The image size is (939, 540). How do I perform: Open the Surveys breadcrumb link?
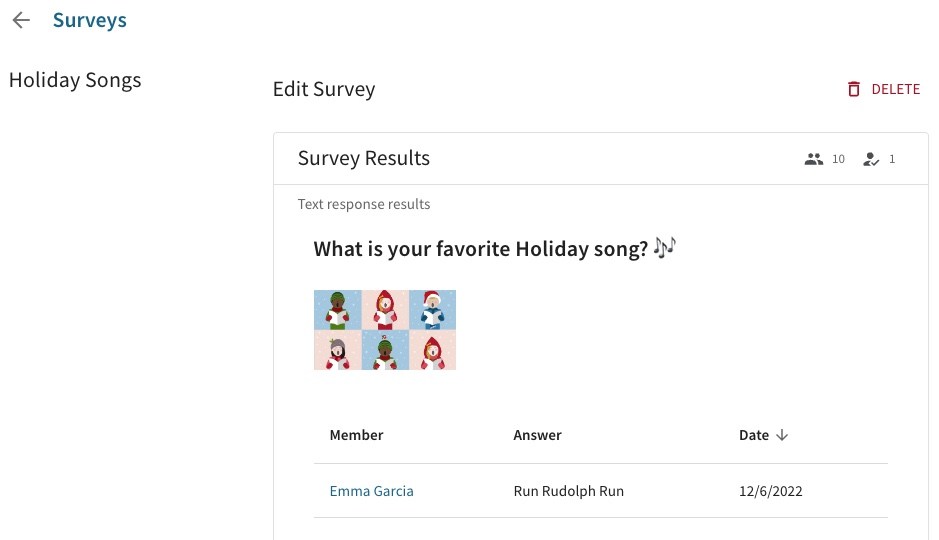(x=90, y=20)
